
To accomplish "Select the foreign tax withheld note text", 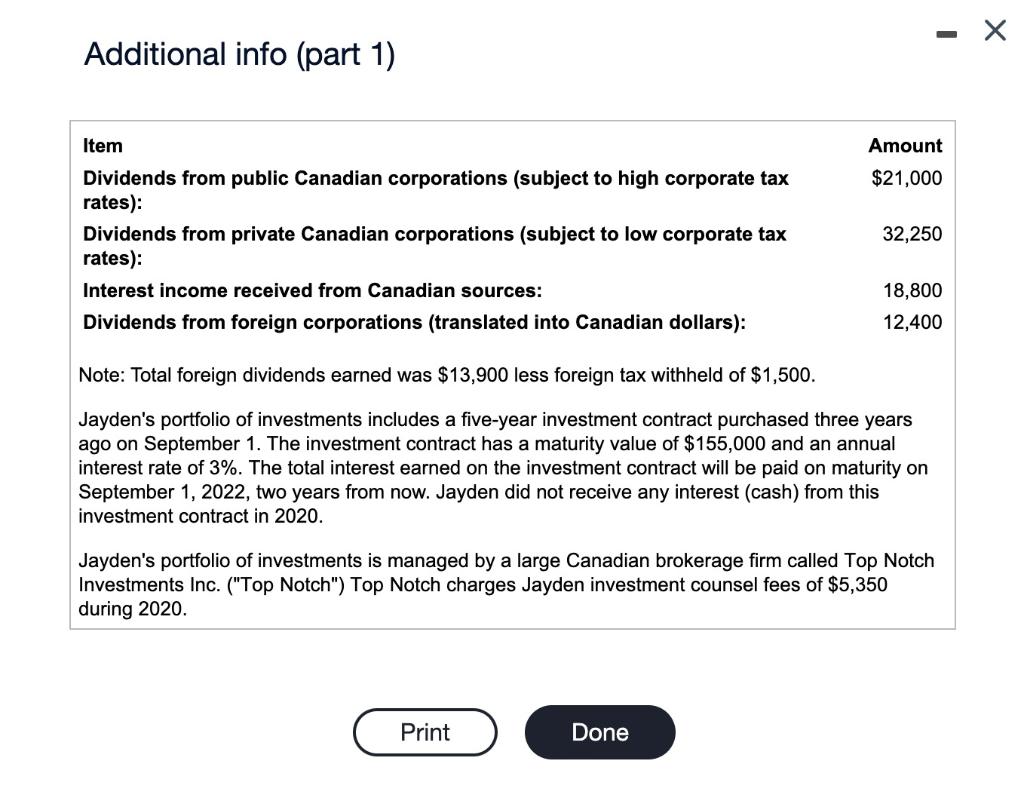I will point(447,375).
